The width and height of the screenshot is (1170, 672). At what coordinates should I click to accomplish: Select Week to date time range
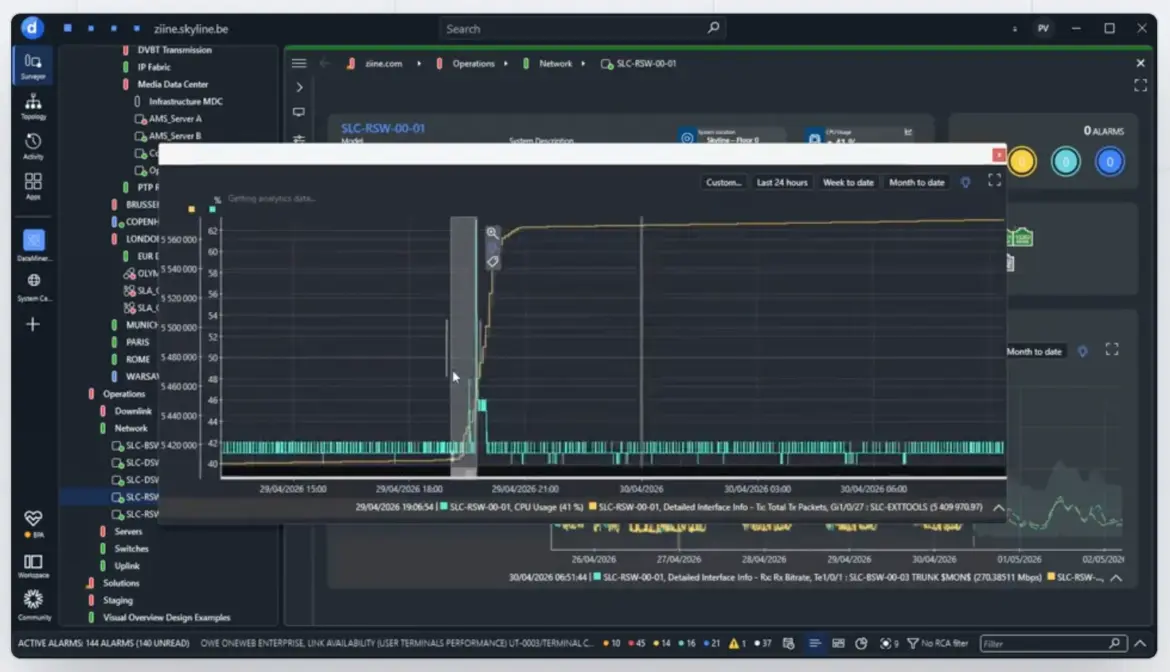(848, 182)
